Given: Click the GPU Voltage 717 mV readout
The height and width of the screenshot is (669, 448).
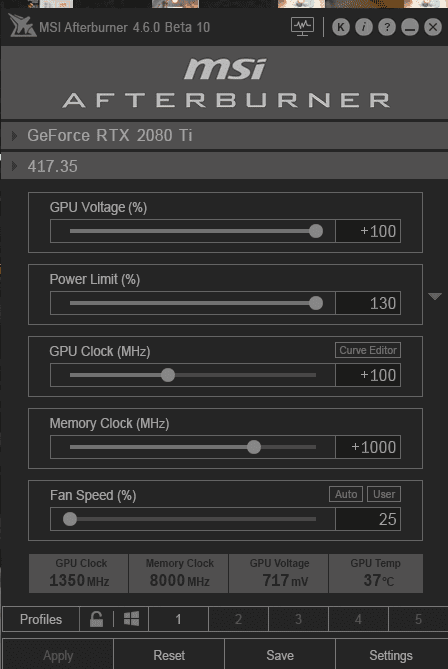Looking at the screenshot, I should (x=279, y=573).
